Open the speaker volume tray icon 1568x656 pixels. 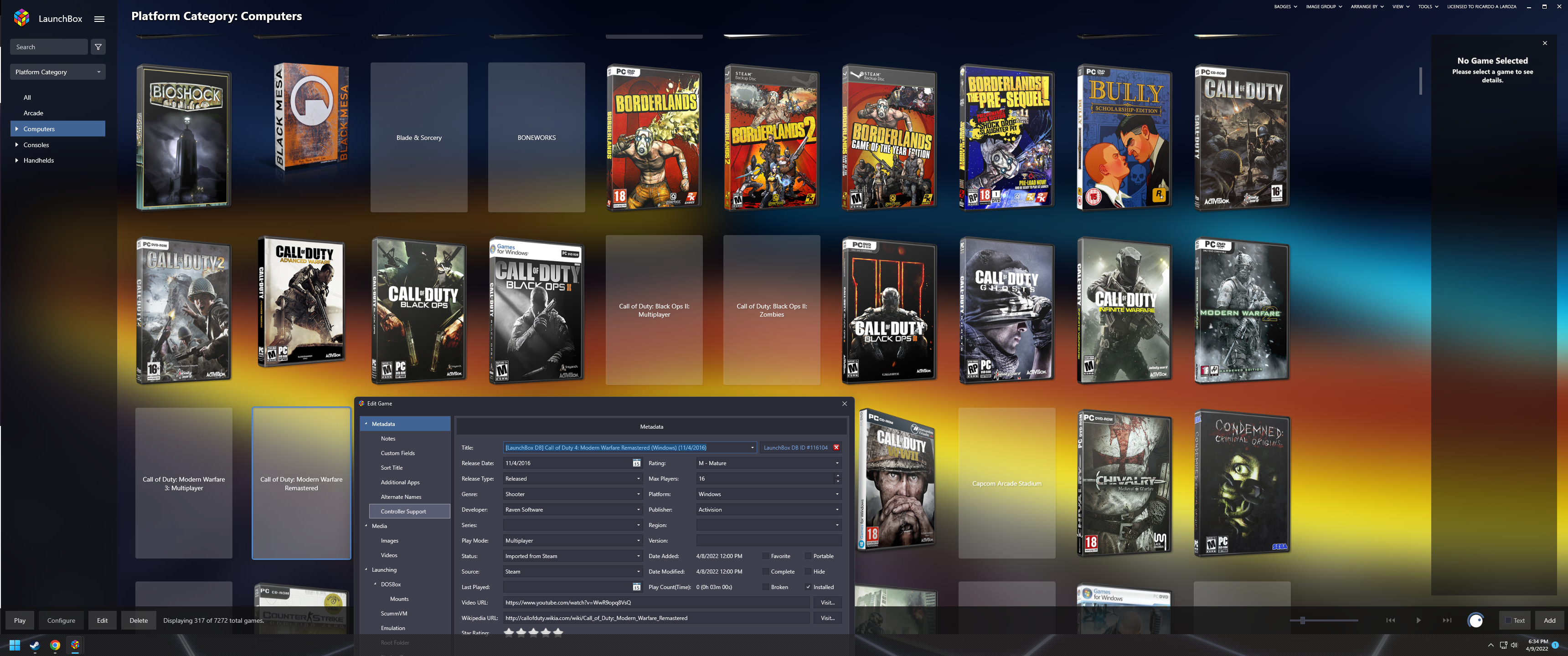[x=1514, y=645]
